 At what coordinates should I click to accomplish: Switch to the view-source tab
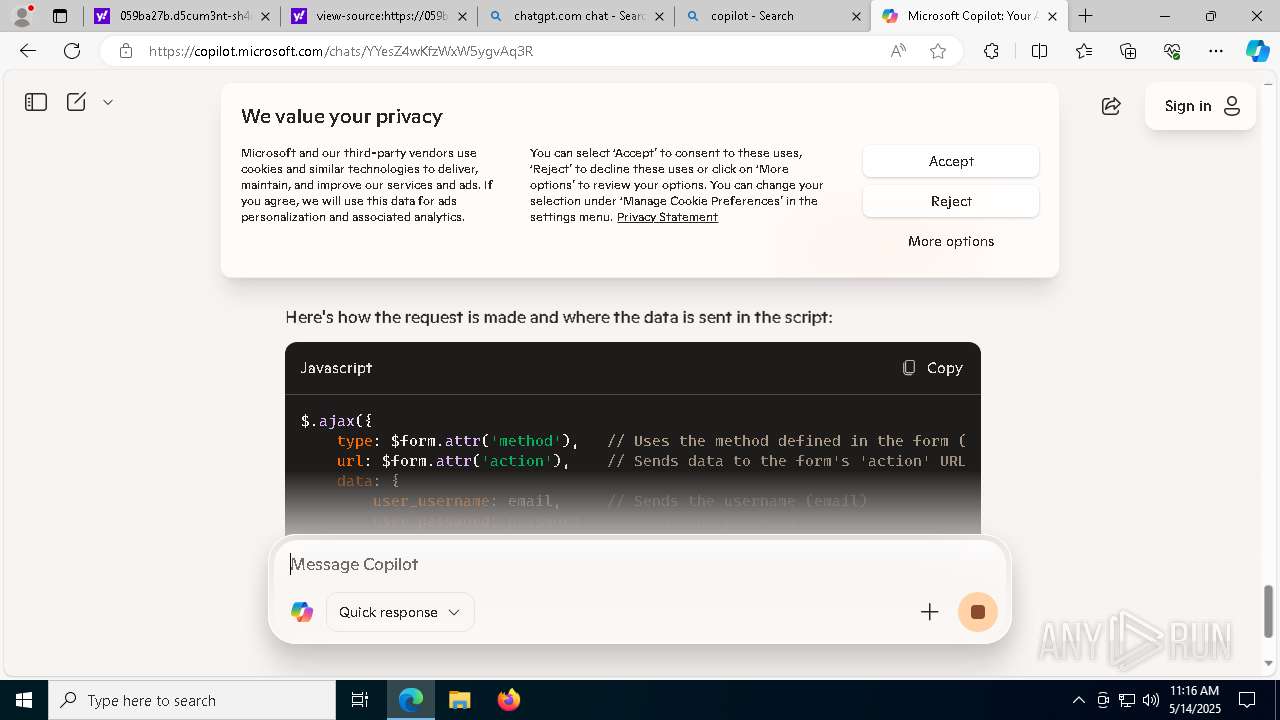(x=378, y=16)
